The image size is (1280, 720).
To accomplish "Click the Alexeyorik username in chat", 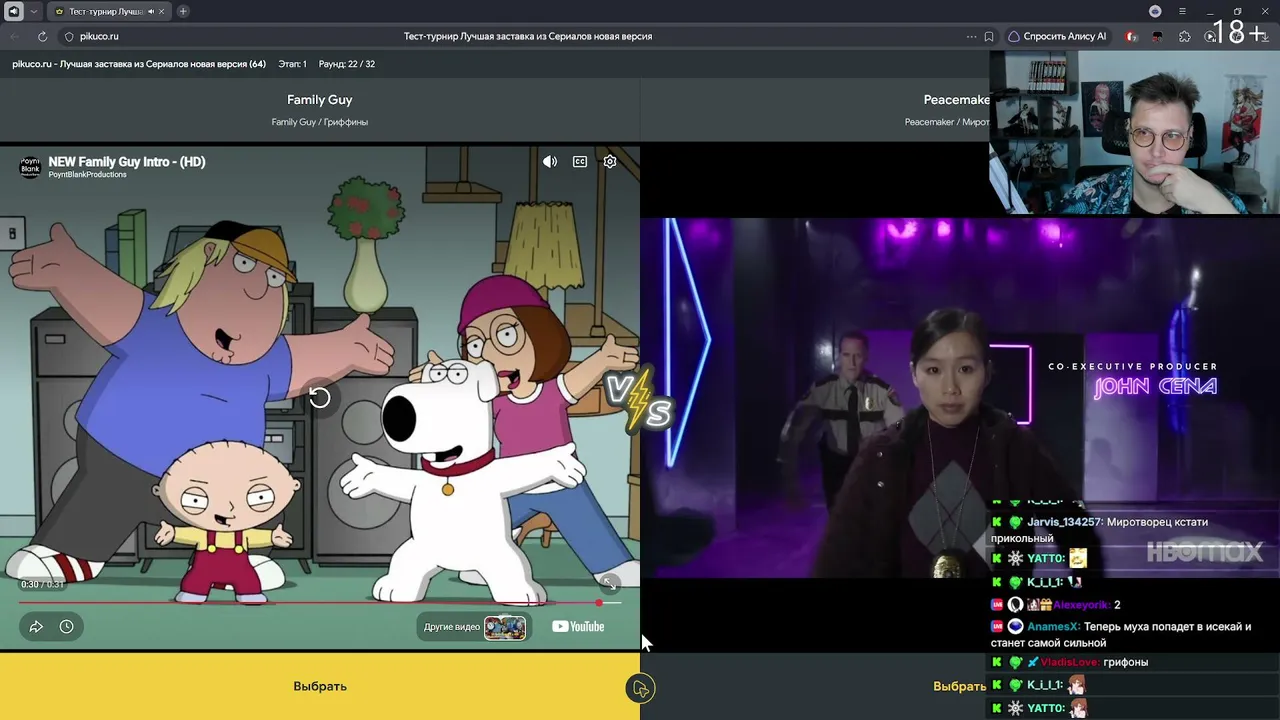I will pos(1081,605).
